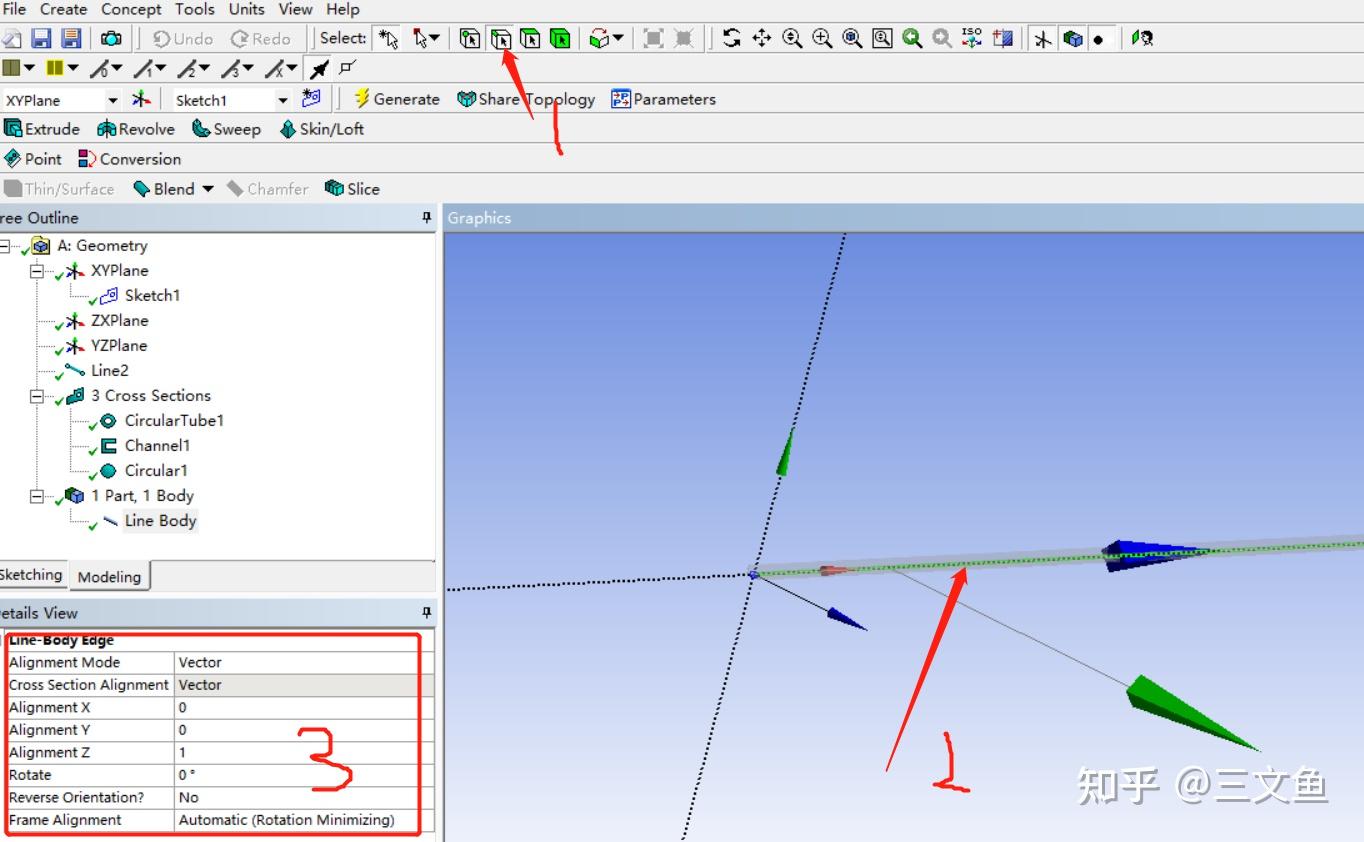The height and width of the screenshot is (842, 1364).
Task: Click the Sweep button
Action: click(226, 129)
